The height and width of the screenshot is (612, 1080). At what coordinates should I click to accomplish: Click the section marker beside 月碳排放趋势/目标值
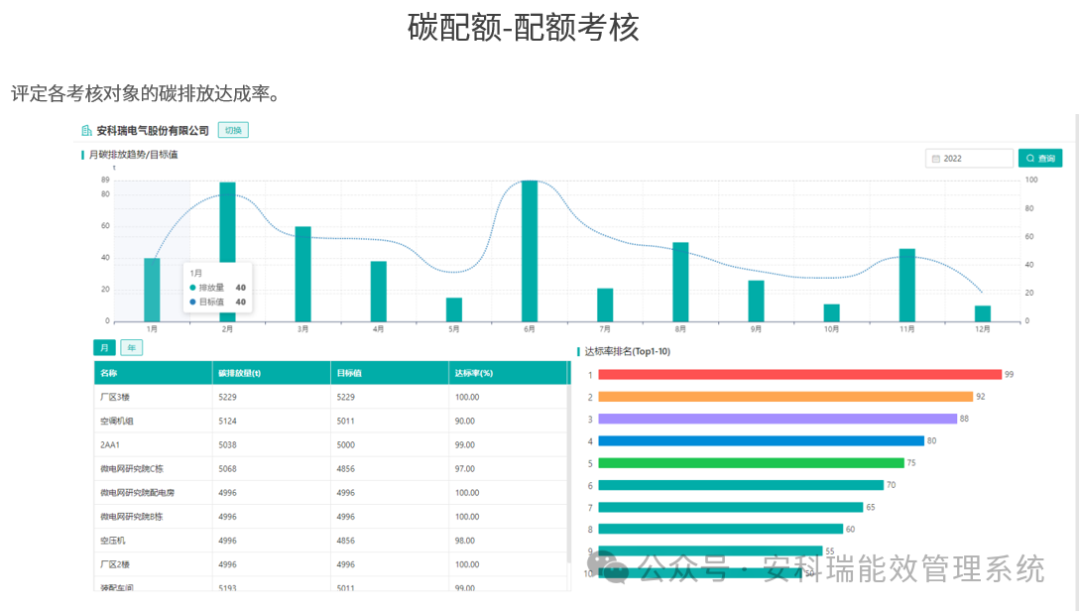82,154
